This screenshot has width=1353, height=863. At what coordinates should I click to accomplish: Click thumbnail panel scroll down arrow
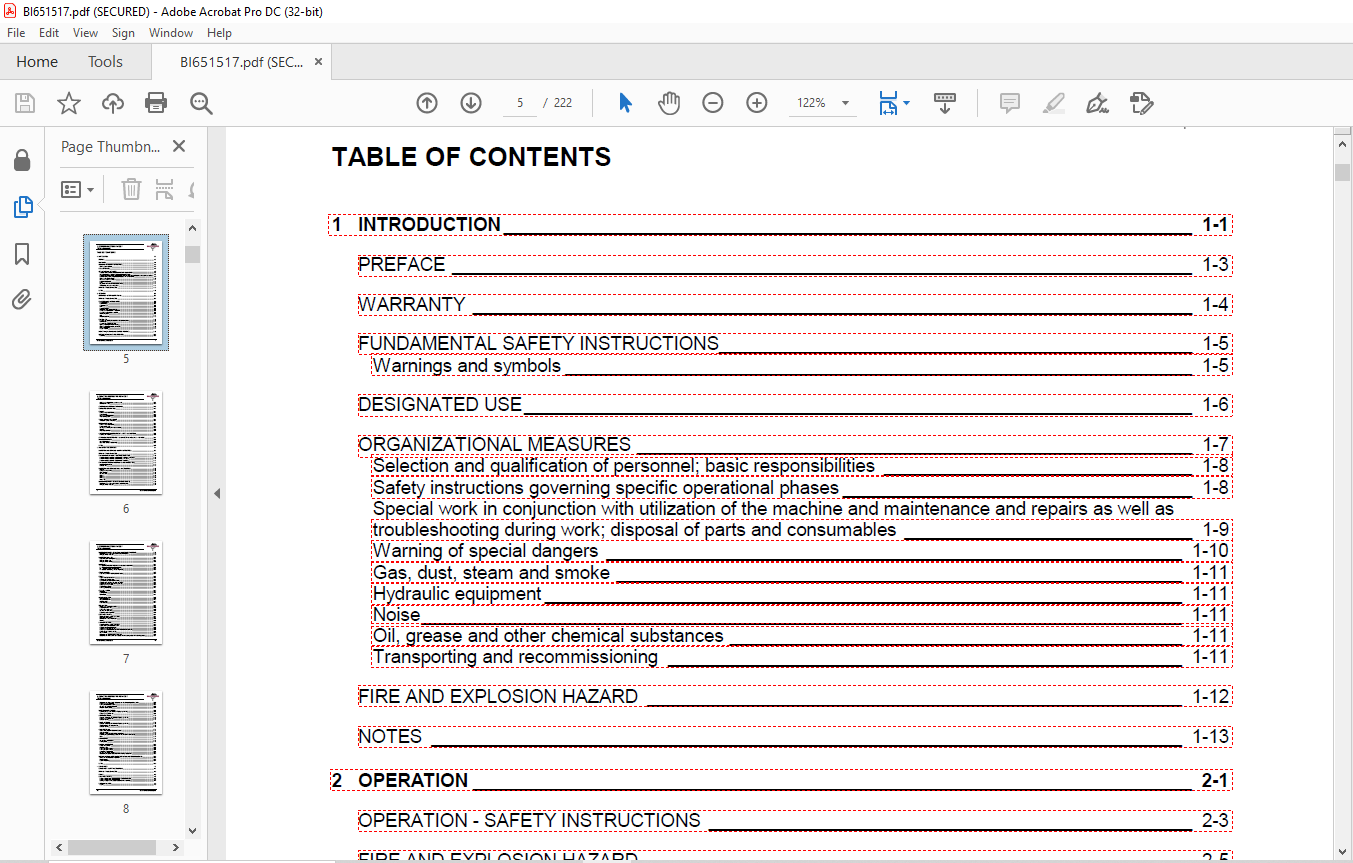(192, 829)
